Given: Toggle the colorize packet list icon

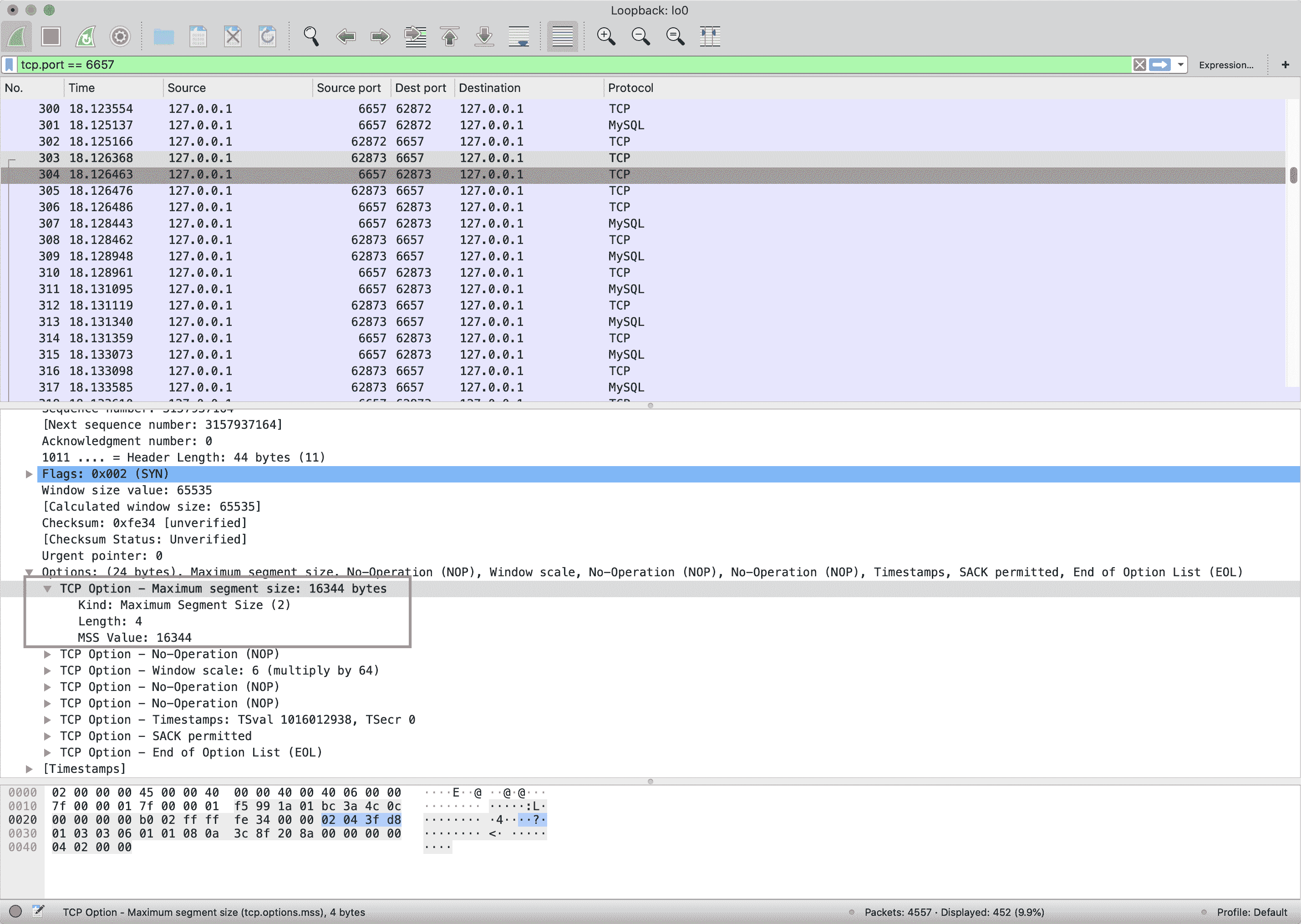Looking at the screenshot, I should (x=562, y=37).
